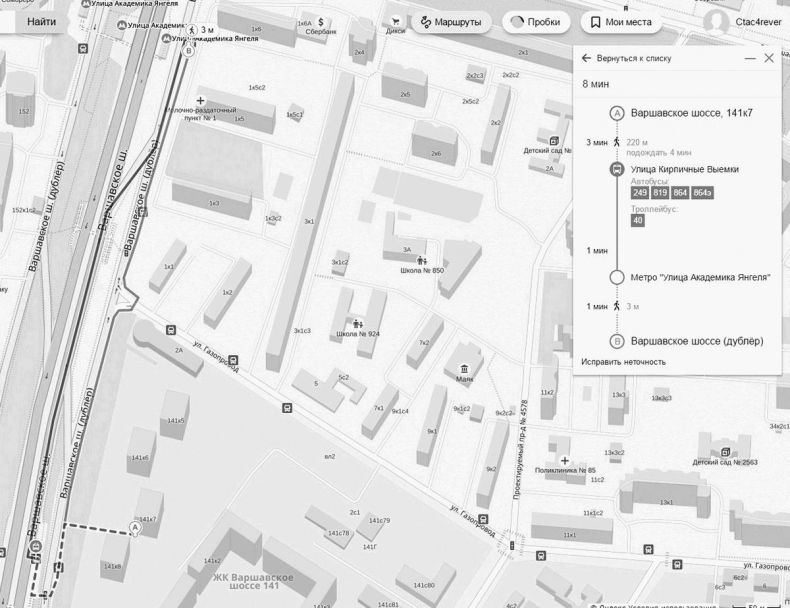
Task: Click the Сбербанк bank icon on map
Action: pos(321,21)
